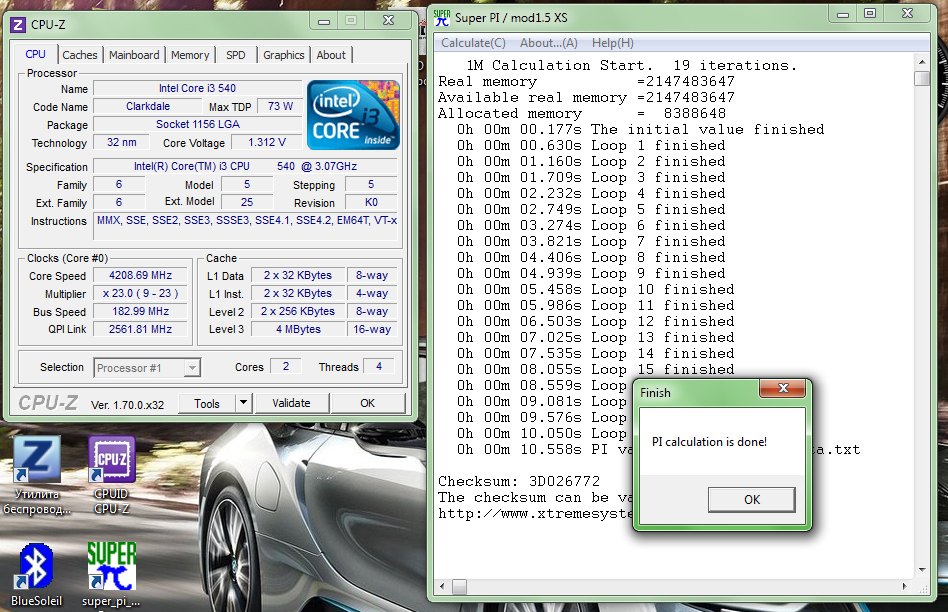This screenshot has height=612, width=948.
Task: Click the horizontal scrollbar right arrow in Super PI
Action: pyautogui.click(x=904, y=586)
